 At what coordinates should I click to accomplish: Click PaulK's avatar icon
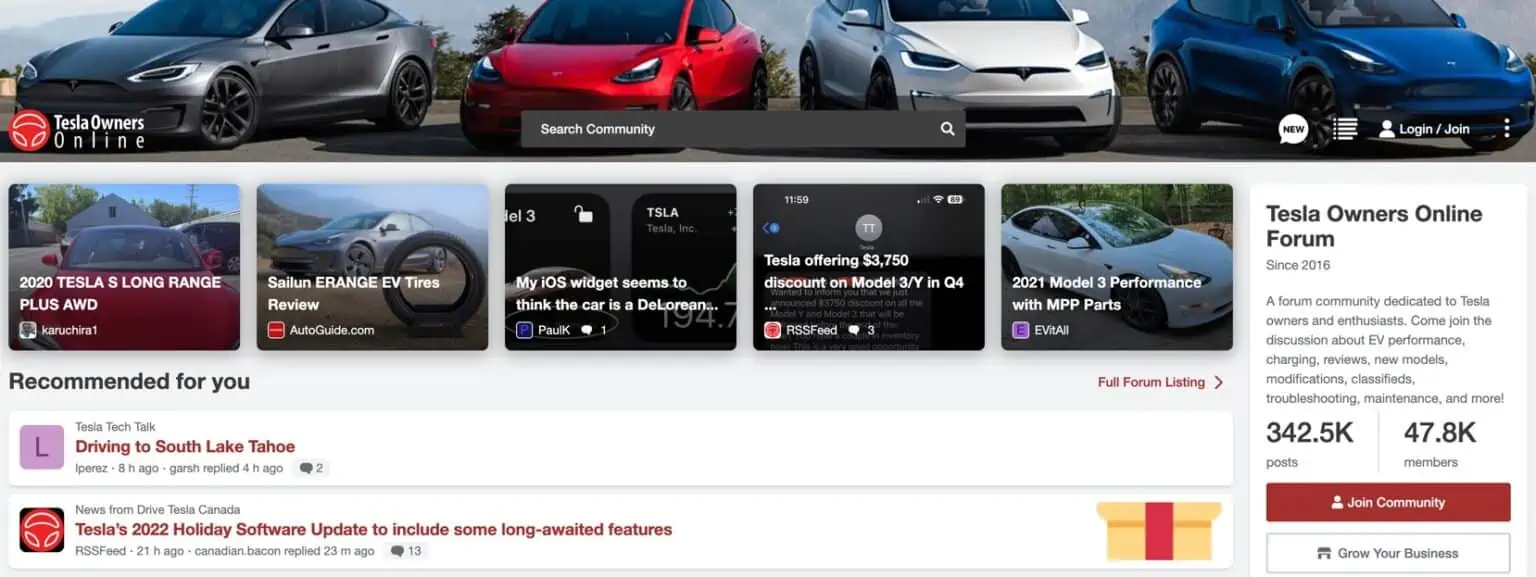(523, 329)
